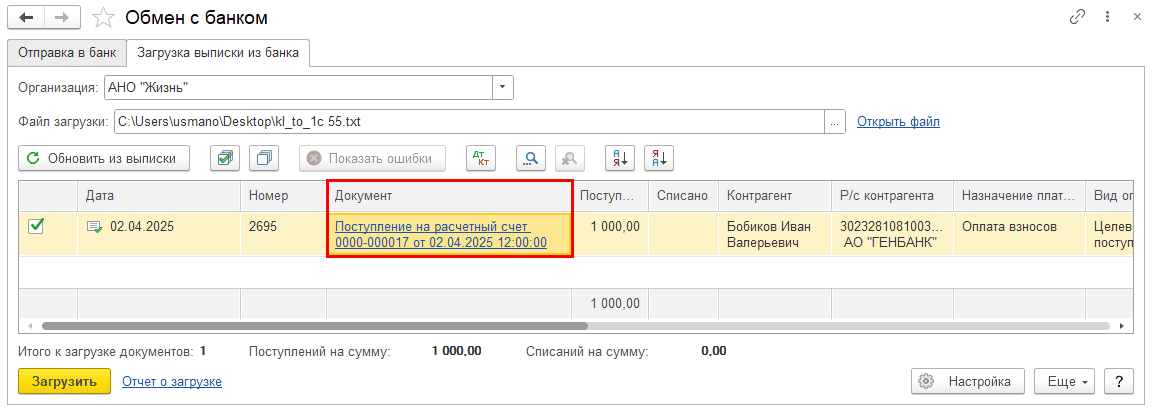Toggle checkbox for row dated 02.04.2025
Image resolution: width=1156 pixels, height=409 pixels.
pyautogui.click(x=36, y=227)
